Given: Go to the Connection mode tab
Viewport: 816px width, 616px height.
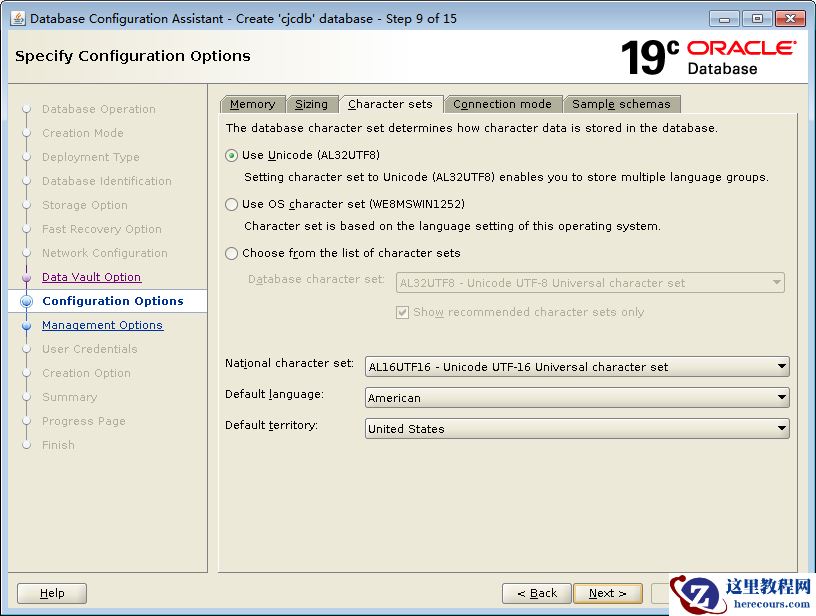Looking at the screenshot, I should coord(502,104).
